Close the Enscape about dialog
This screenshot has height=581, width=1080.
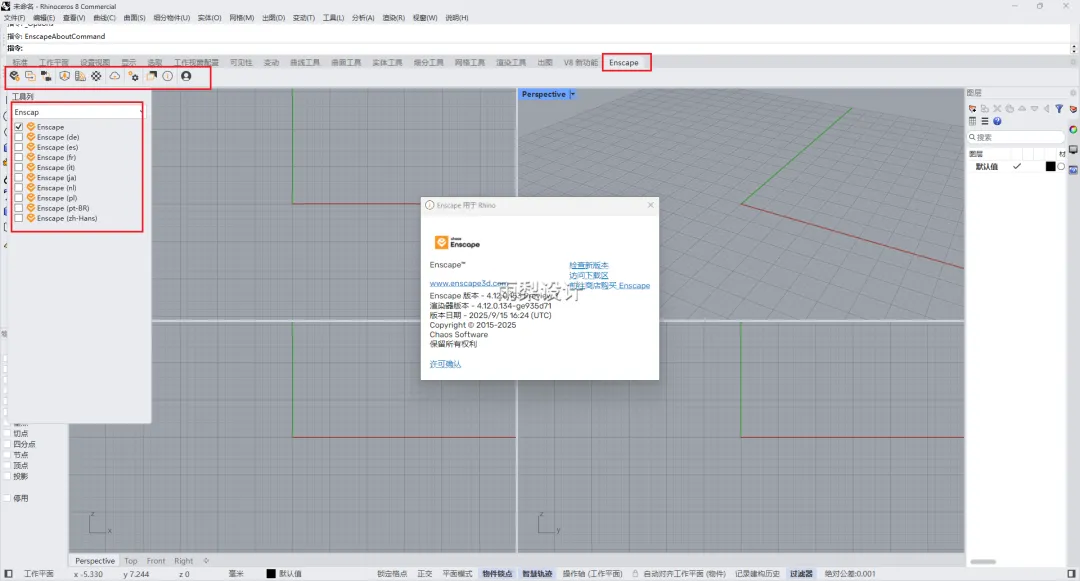pos(650,205)
